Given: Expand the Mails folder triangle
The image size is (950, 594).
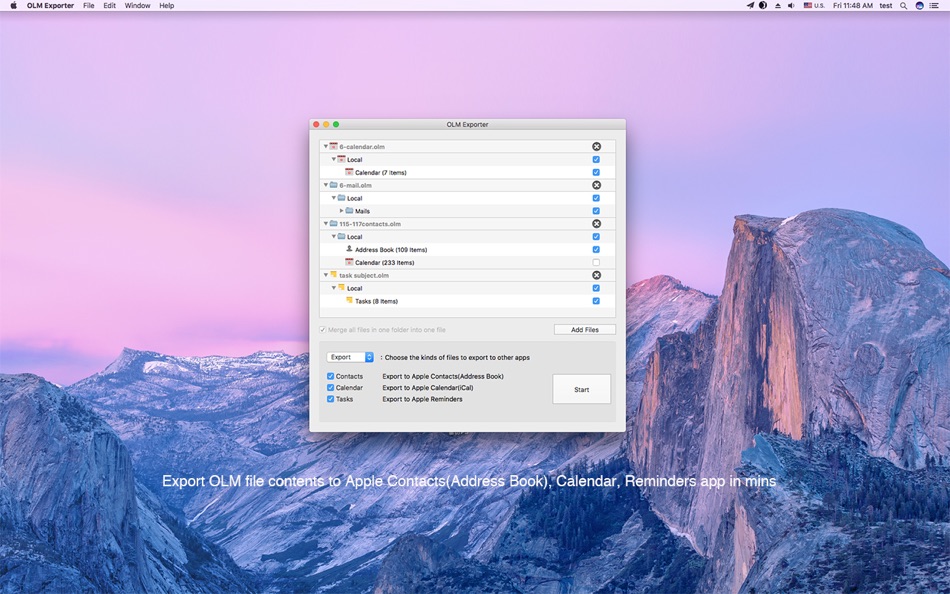Looking at the screenshot, I should (x=342, y=210).
